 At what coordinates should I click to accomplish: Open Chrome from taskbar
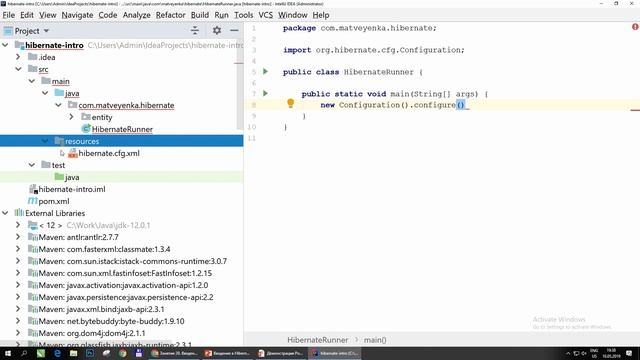click(x=122, y=353)
